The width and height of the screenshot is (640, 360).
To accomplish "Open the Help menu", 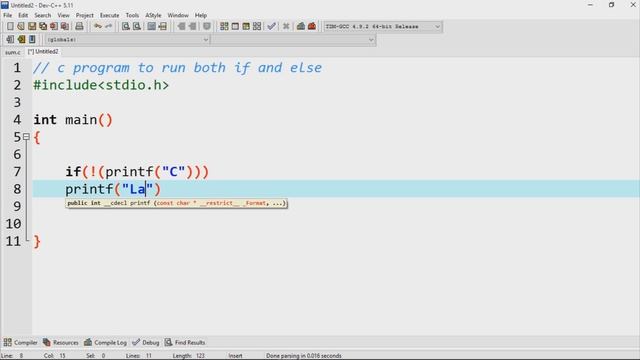I will (201, 15).
